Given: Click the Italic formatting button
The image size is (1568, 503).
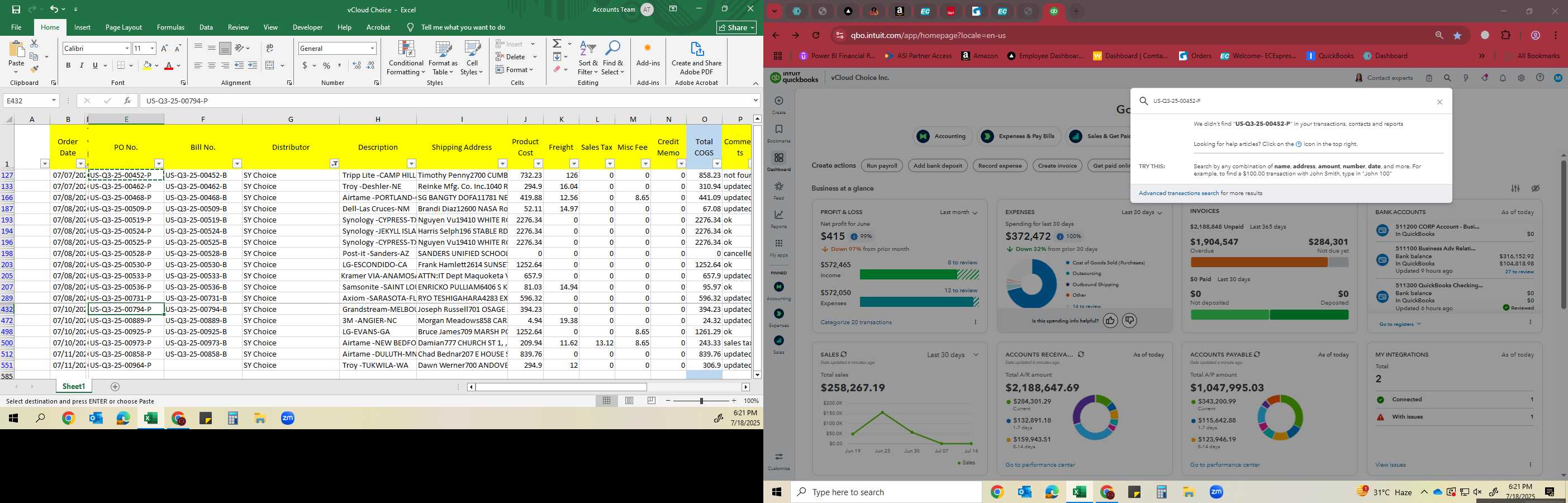Looking at the screenshot, I should pyautogui.click(x=82, y=66).
